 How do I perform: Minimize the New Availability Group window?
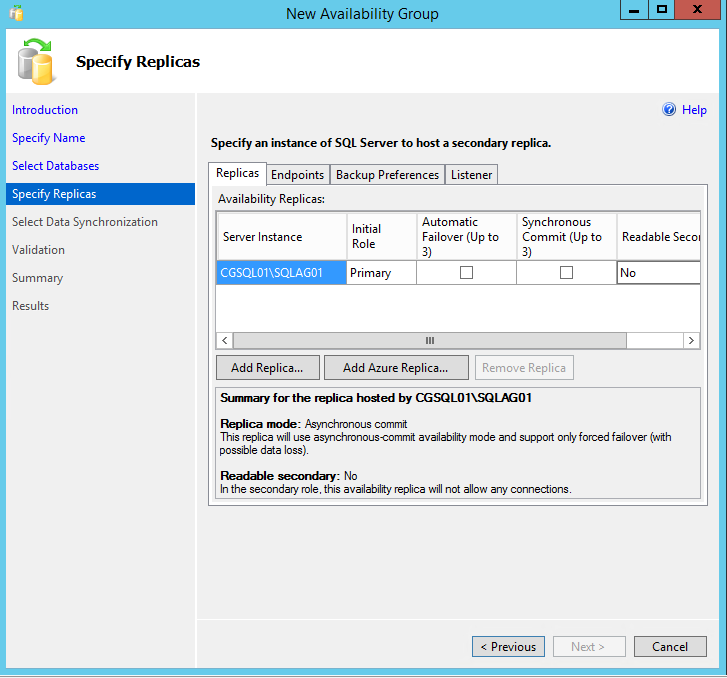coord(634,10)
